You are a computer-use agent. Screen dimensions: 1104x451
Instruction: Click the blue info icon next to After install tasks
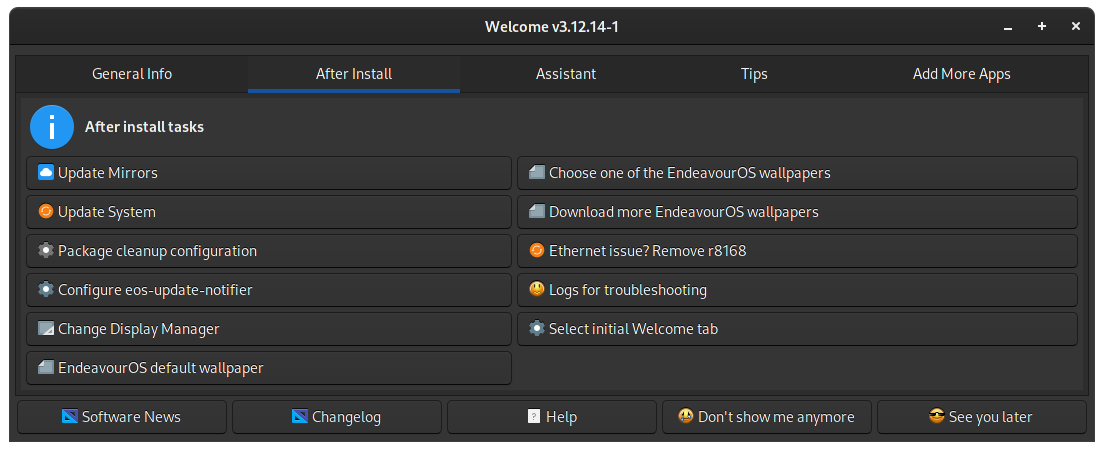(51, 127)
